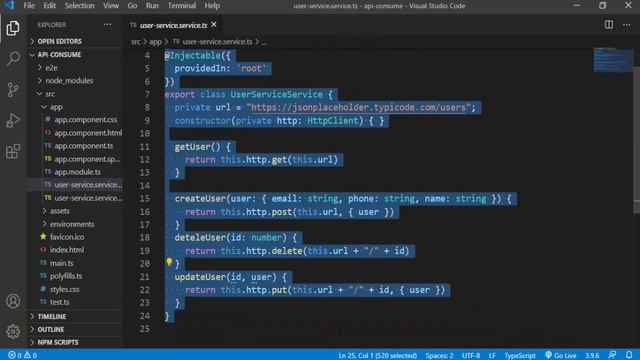
Task: Open the File menu
Action: tap(29, 6)
